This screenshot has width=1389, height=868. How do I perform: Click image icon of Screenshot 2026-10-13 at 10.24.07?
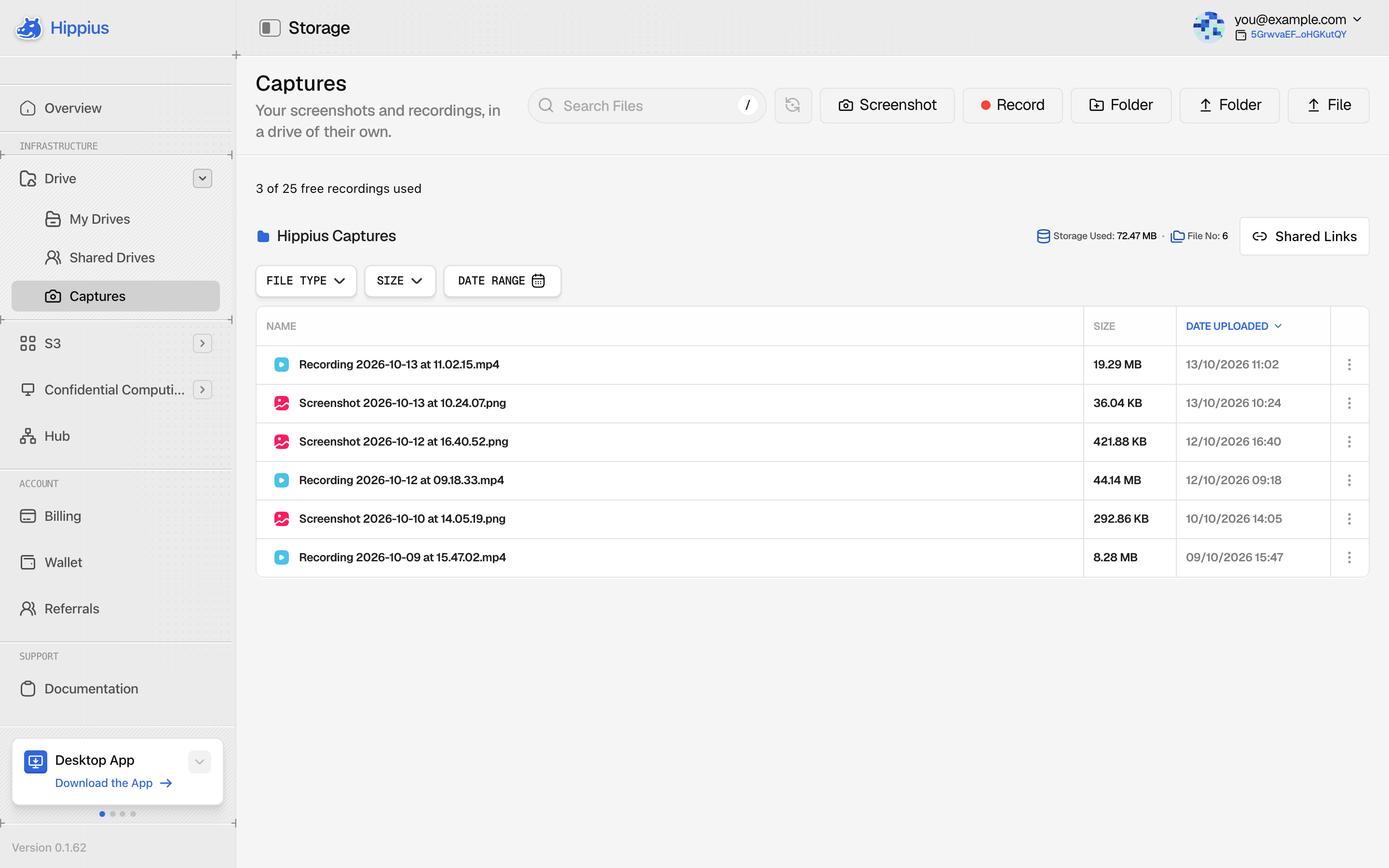tap(281, 403)
